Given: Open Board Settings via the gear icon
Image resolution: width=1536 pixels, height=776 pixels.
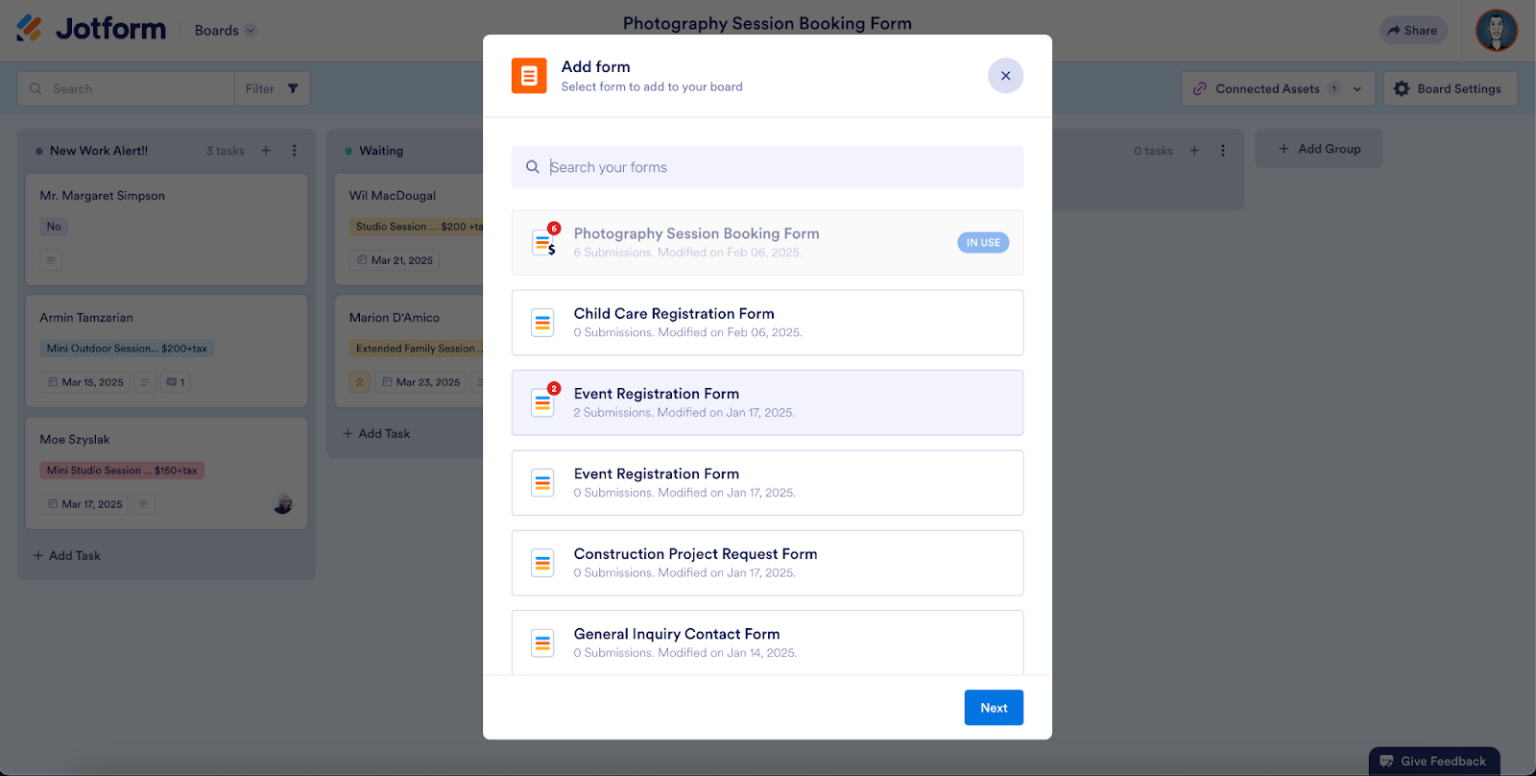Looking at the screenshot, I should (1400, 88).
